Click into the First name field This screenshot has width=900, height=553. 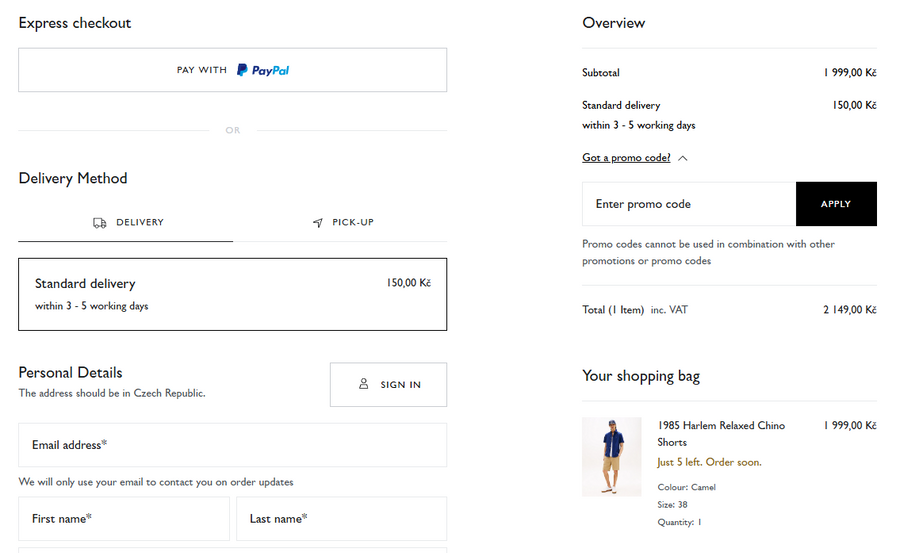[x=124, y=519]
